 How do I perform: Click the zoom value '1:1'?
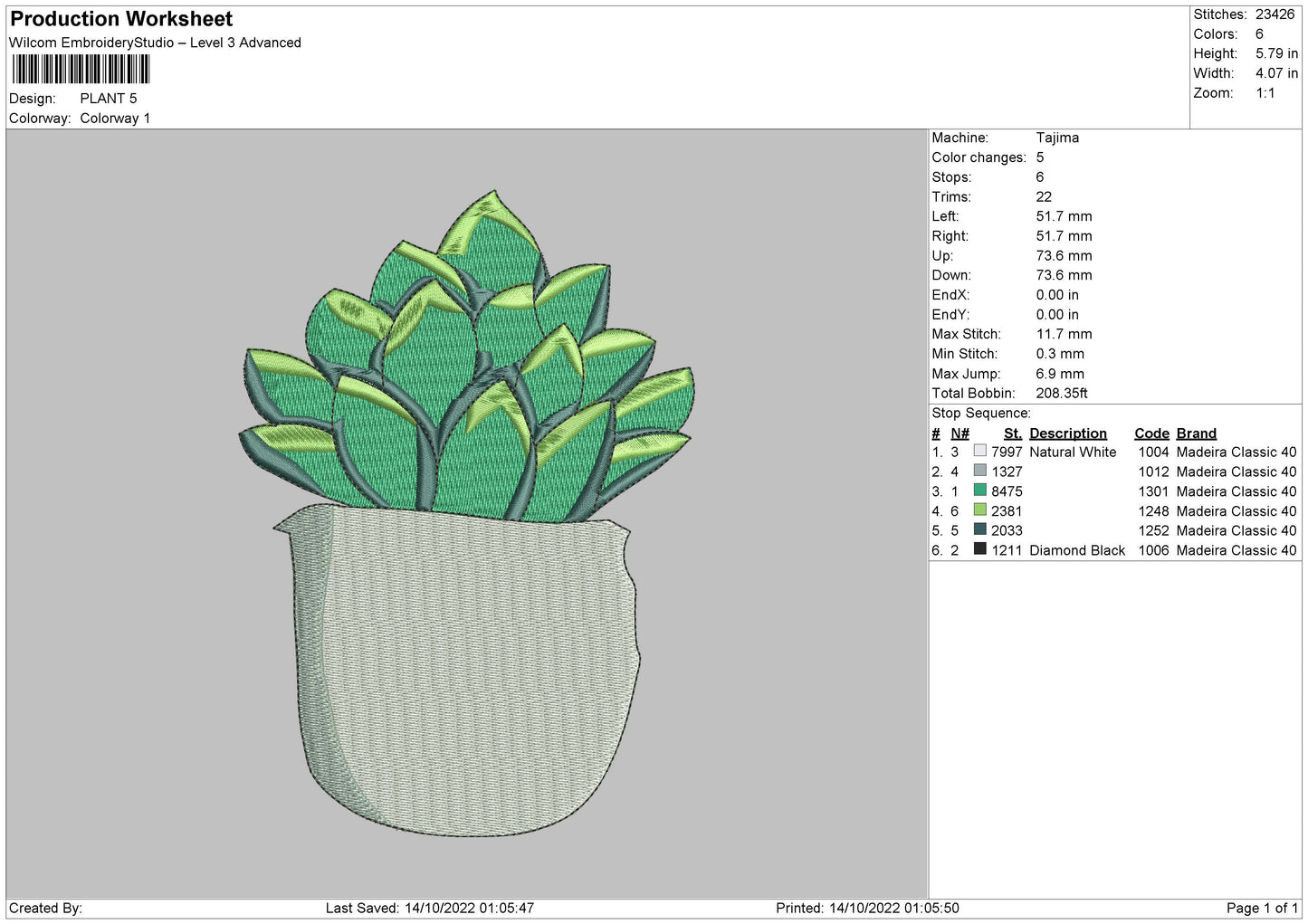point(1265,93)
